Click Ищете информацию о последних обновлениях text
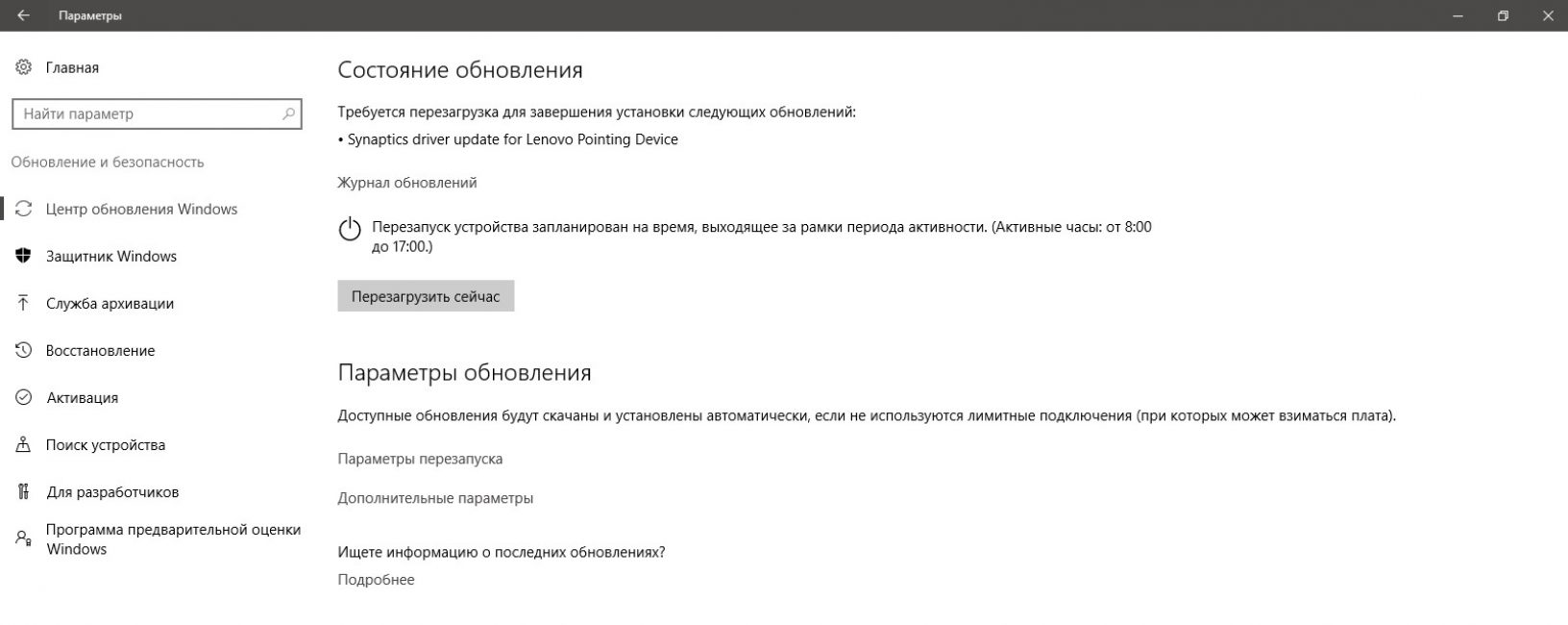Image resolution: width=1568 pixels, height=625 pixels. tap(502, 552)
